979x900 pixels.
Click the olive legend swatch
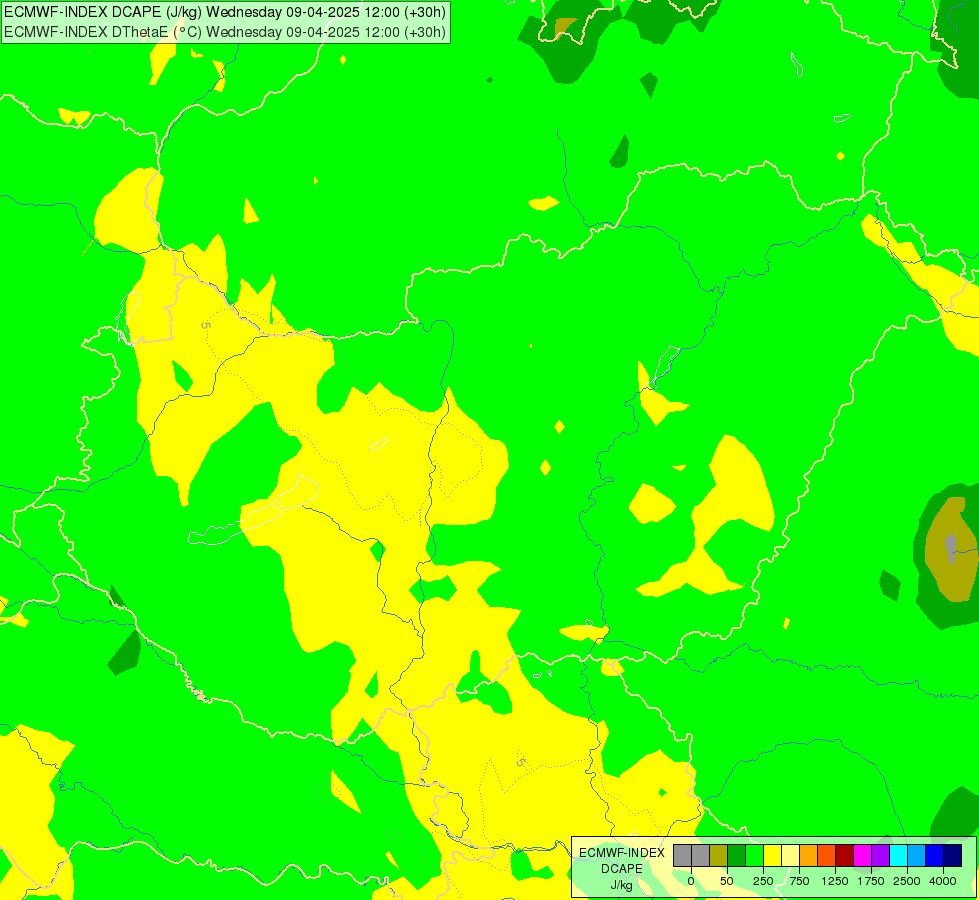click(x=719, y=856)
